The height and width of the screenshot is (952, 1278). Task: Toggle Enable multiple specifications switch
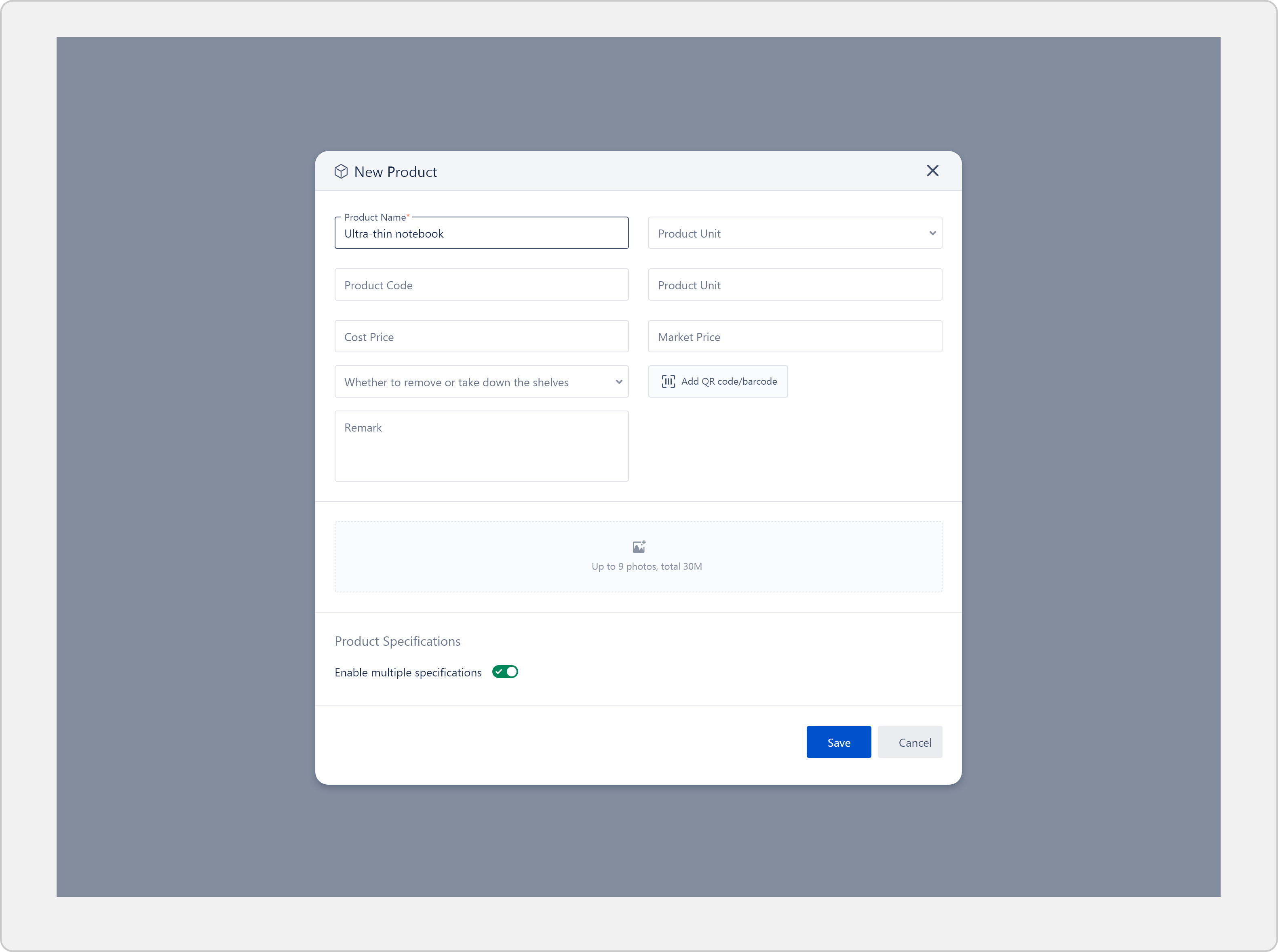[x=505, y=672]
